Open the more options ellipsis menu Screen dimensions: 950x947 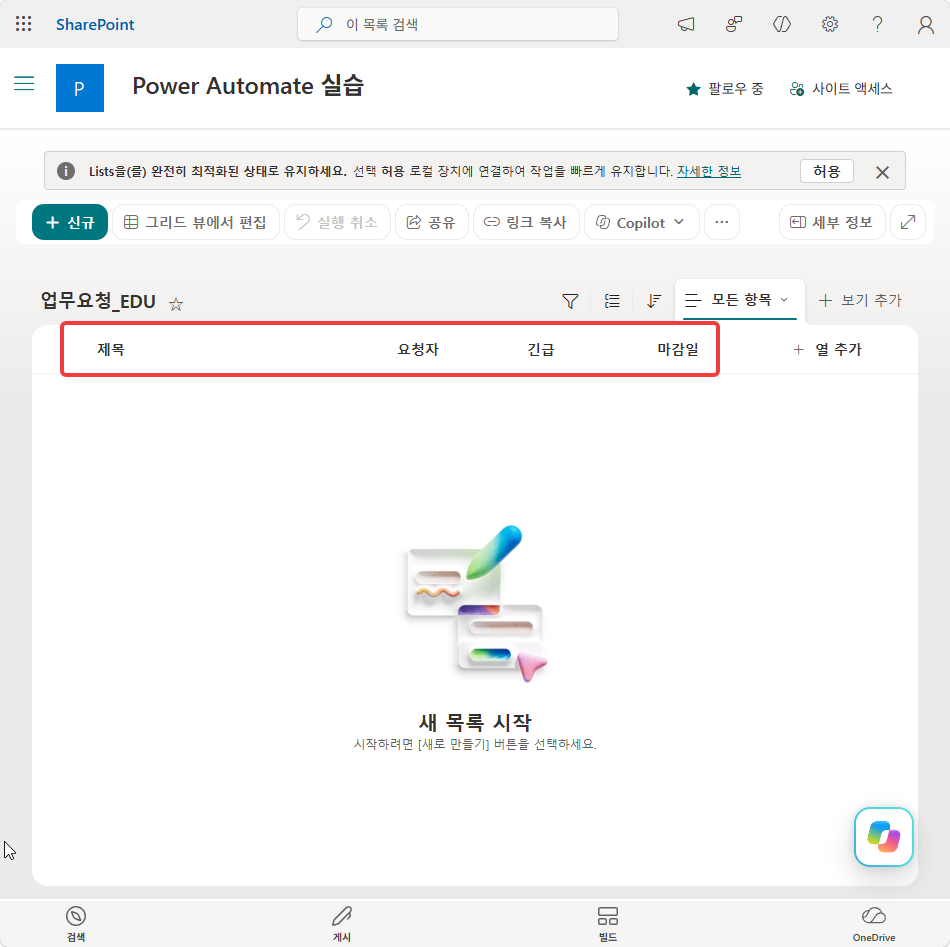tap(722, 222)
